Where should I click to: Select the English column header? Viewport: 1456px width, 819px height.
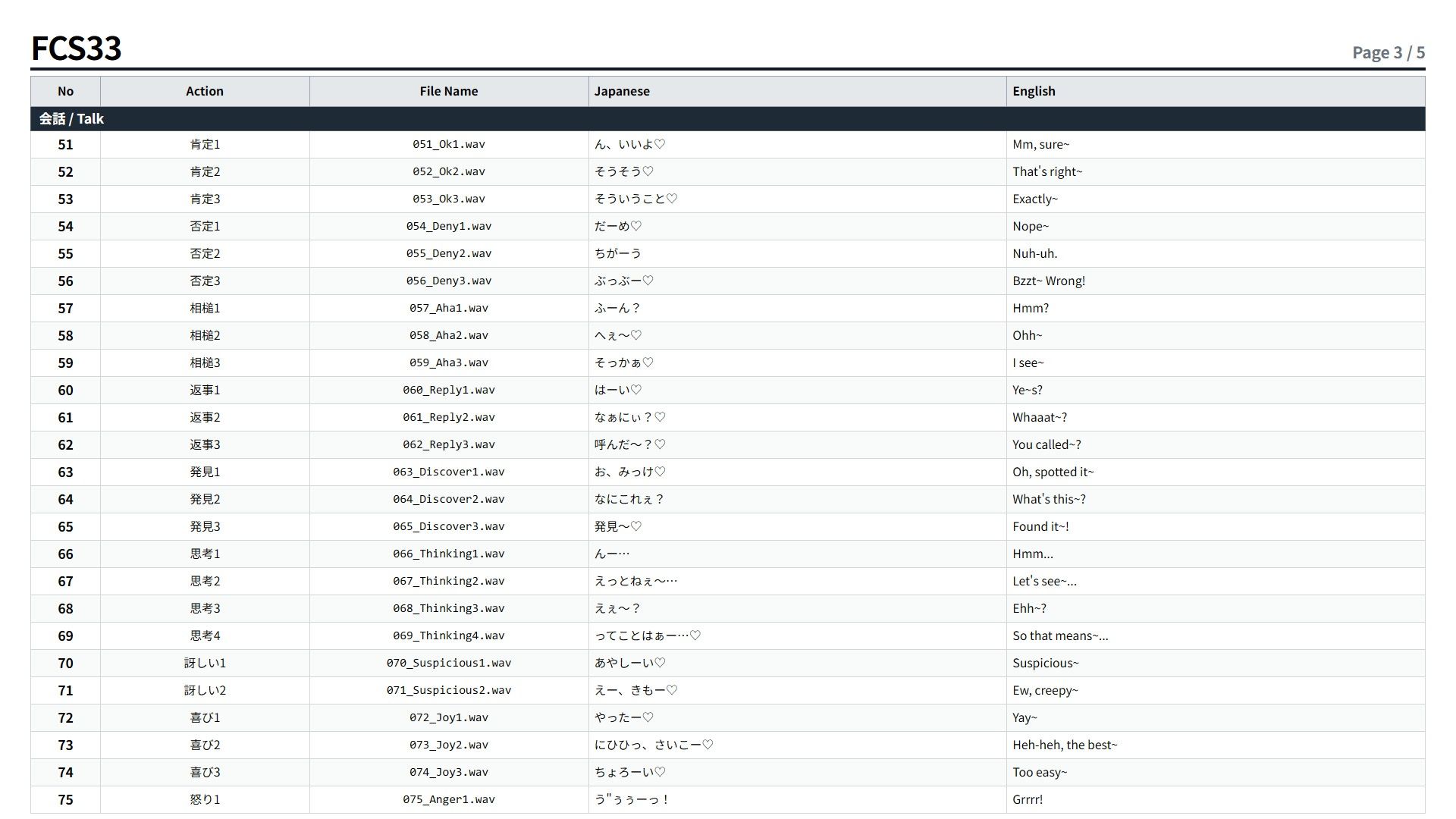[x=1216, y=91]
